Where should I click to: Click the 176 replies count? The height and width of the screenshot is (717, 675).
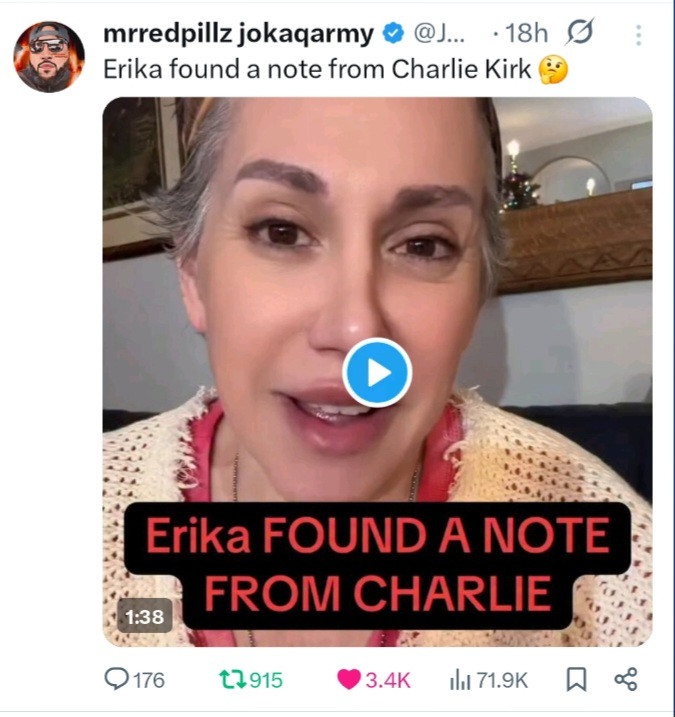click(x=149, y=680)
